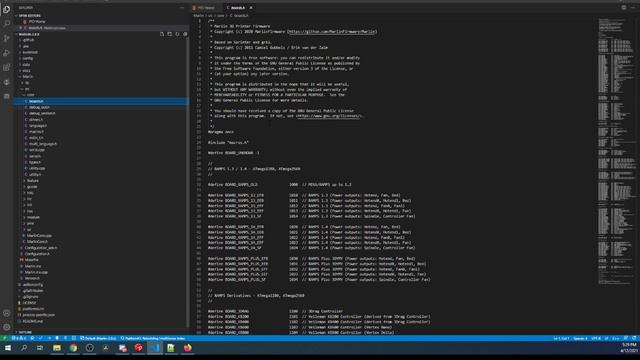Expand the config folder
The image size is (640, 360).
click(28, 58)
